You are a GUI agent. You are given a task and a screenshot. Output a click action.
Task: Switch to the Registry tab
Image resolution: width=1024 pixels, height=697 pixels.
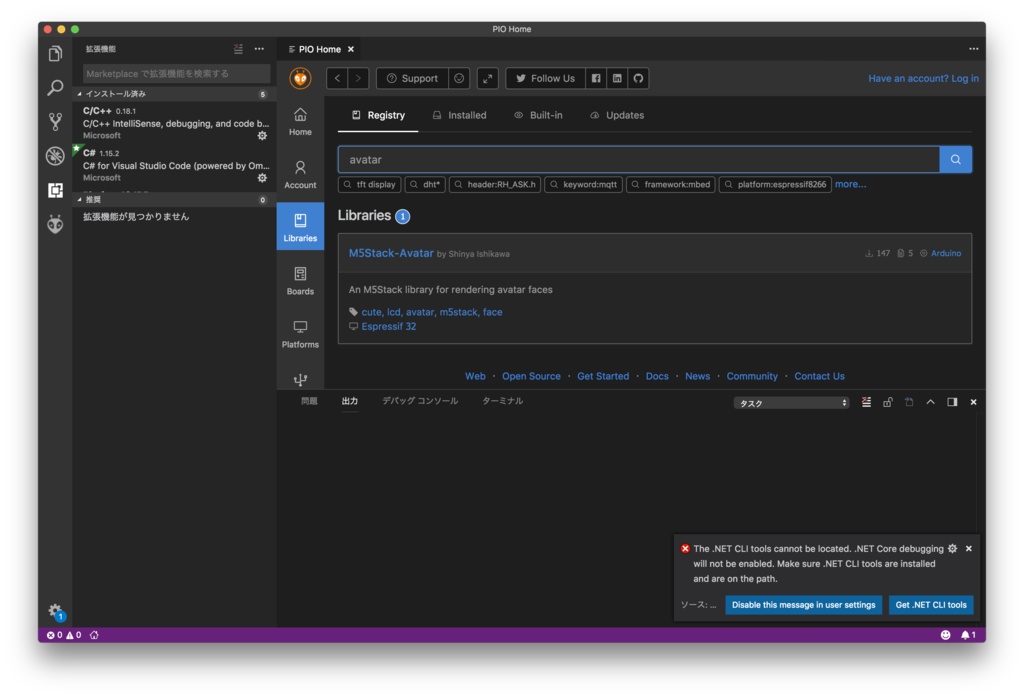378,115
